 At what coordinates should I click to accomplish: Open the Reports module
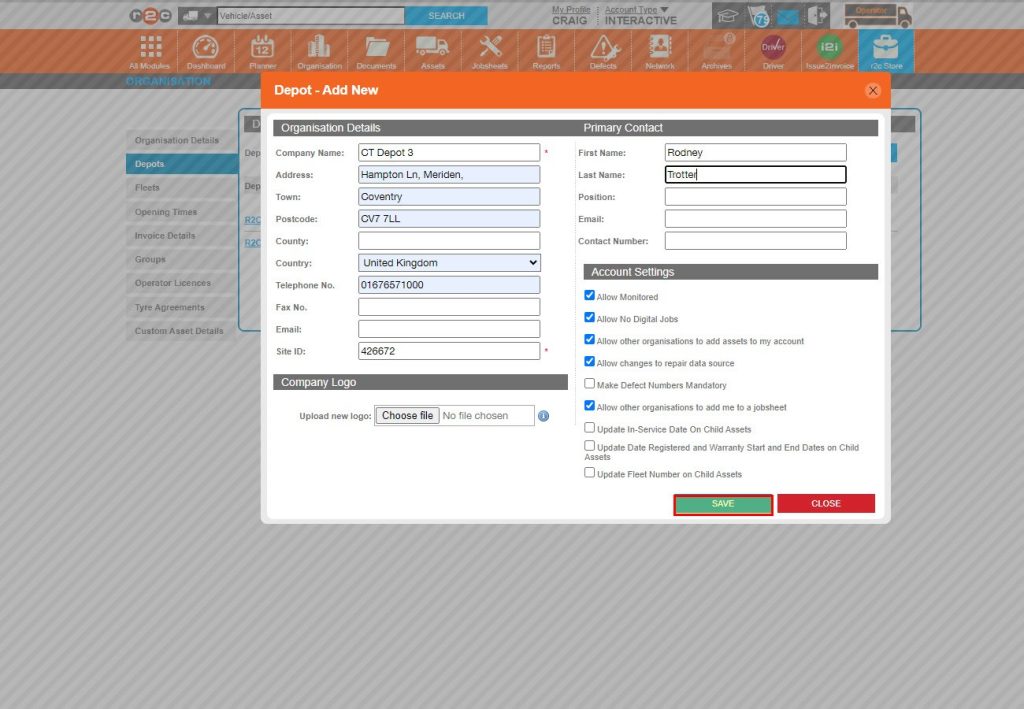(546, 50)
